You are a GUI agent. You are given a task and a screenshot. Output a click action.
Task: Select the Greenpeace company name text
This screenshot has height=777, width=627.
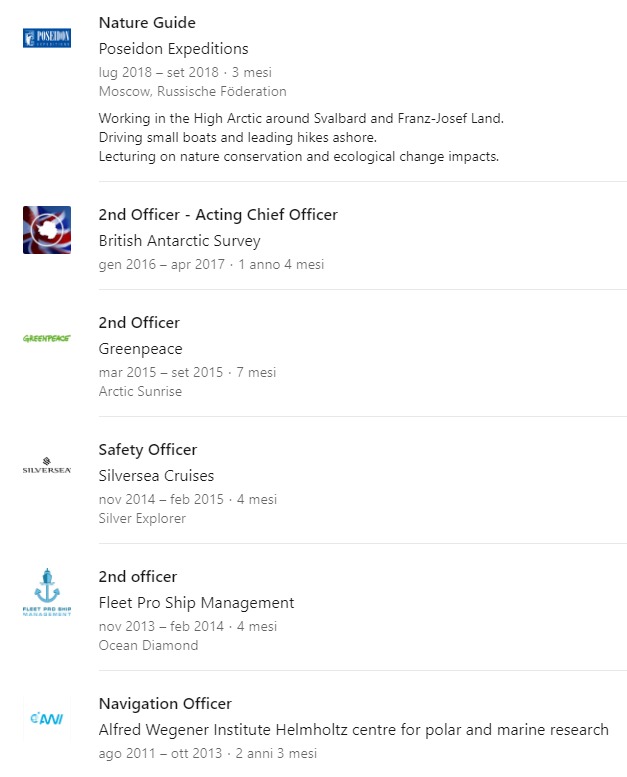coord(141,349)
